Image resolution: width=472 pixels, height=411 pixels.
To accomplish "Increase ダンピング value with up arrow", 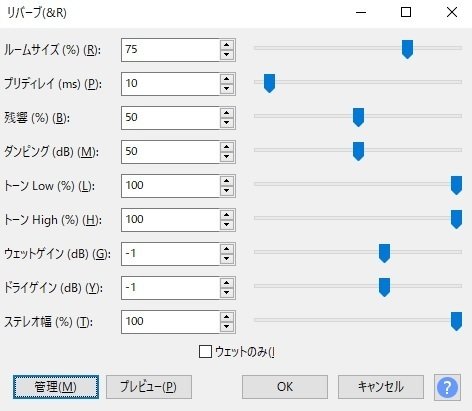I will pyautogui.click(x=227, y=147).
